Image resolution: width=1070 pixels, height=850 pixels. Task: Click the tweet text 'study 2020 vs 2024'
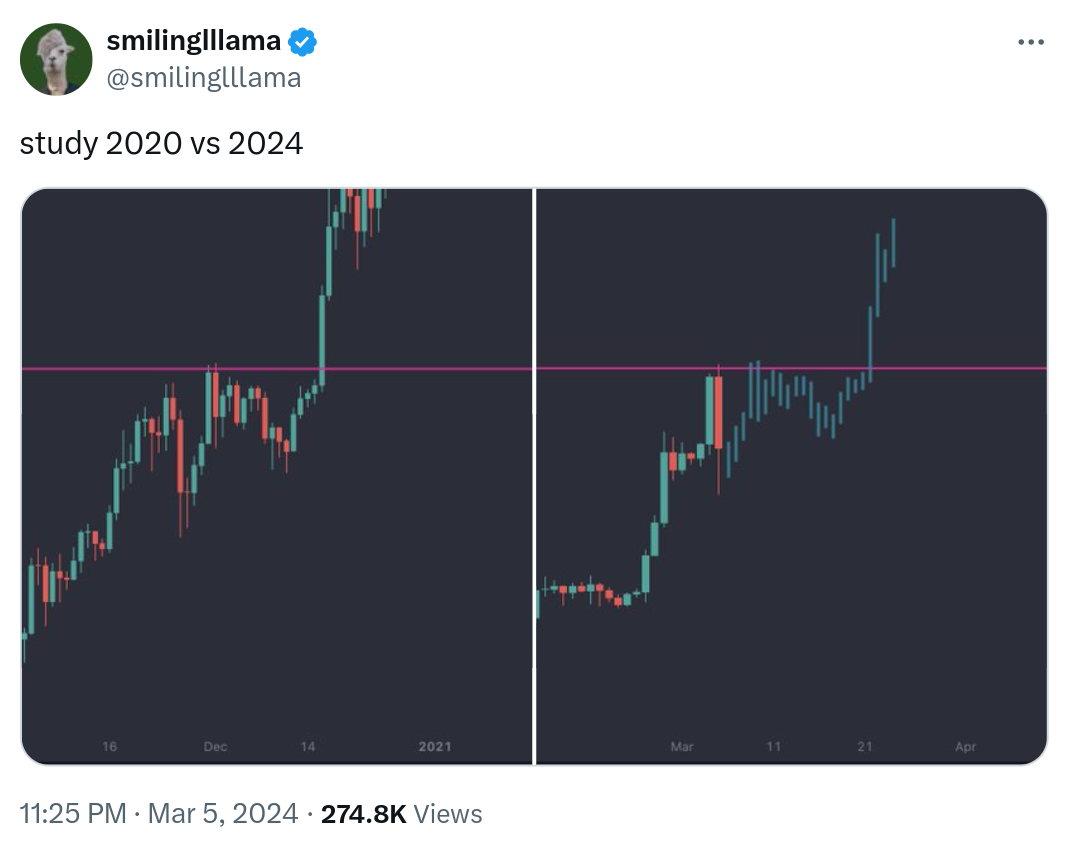(161, 143)
